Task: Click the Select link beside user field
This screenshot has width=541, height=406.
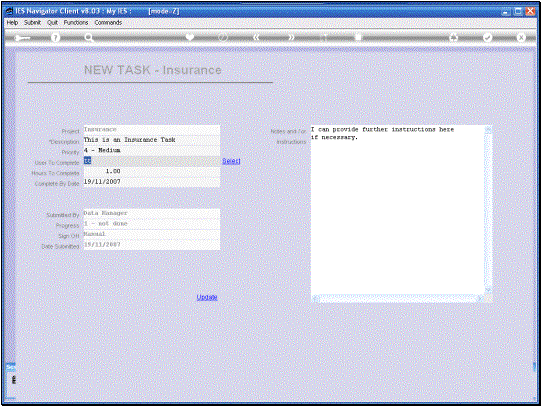Action: tap(231, 161)
